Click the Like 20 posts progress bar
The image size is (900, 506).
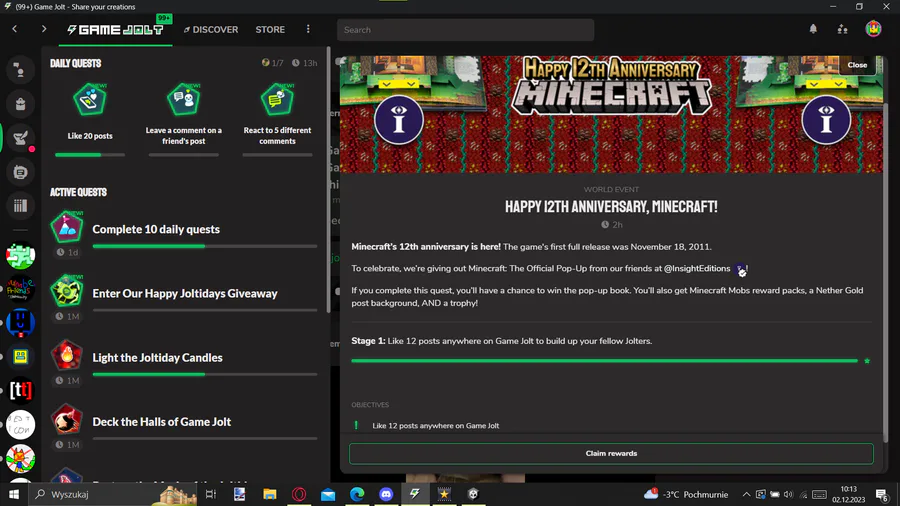coord(90,155)
